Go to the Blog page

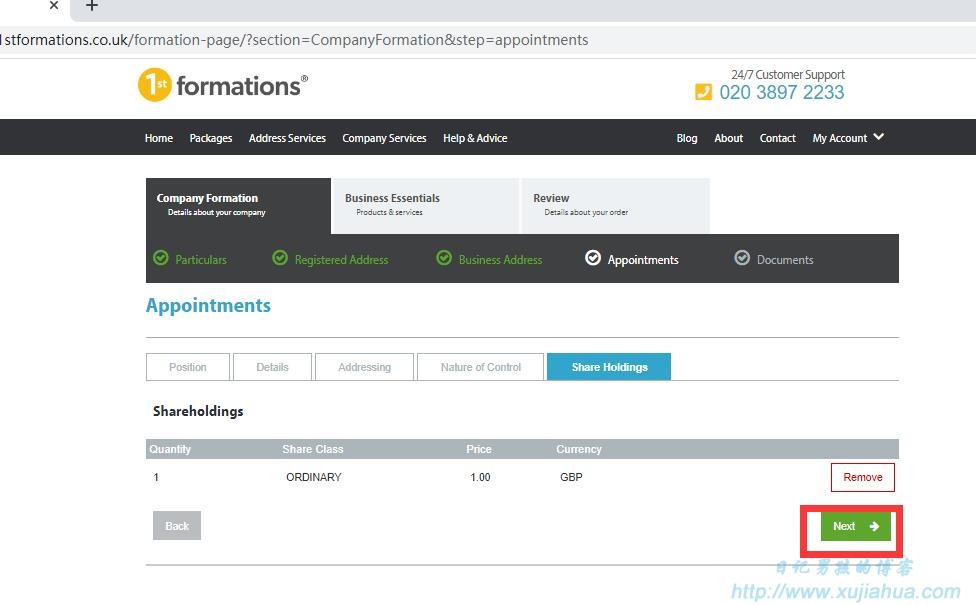tap(687, 138)
